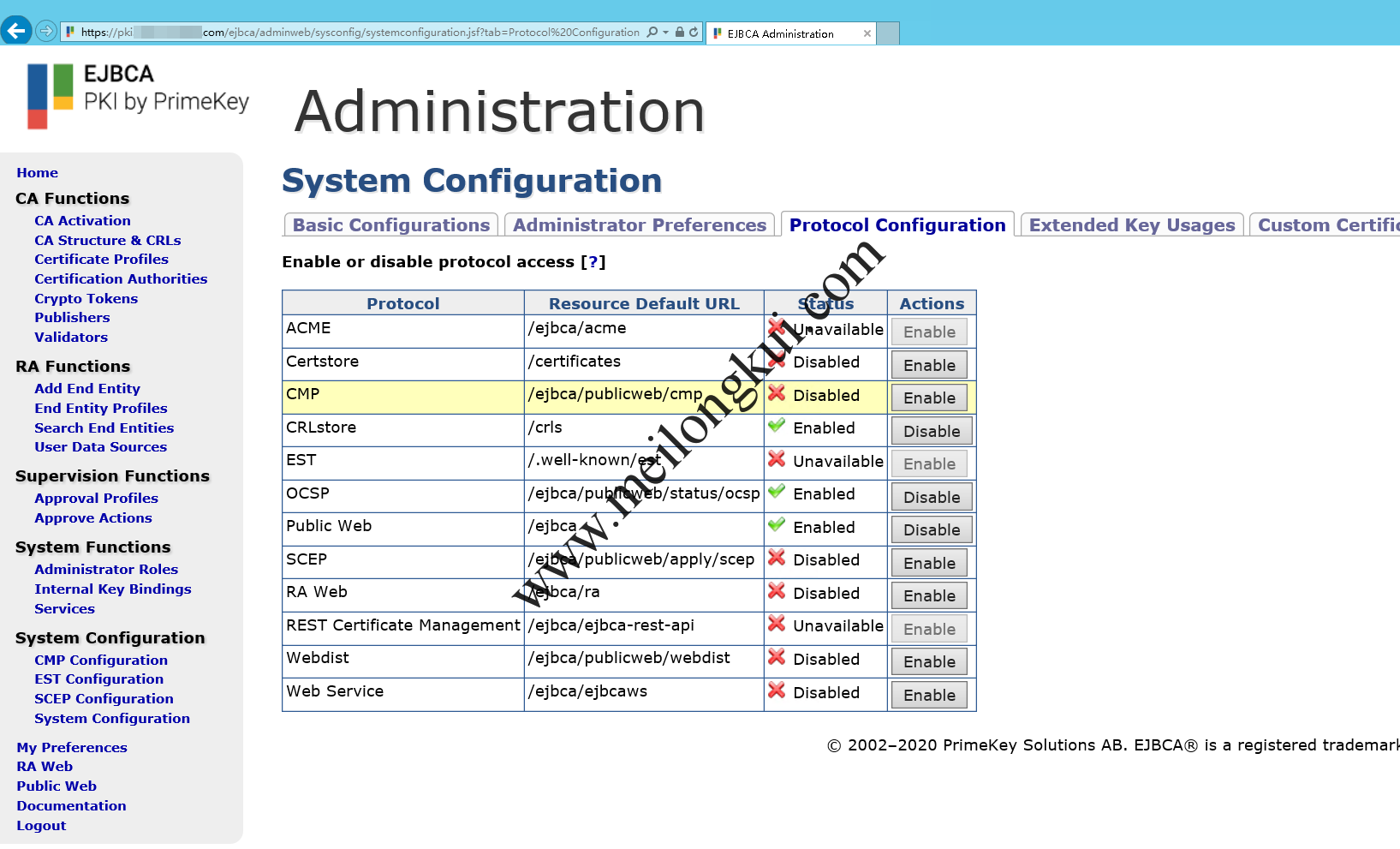Click the search magnifier in address bar
Viewport: 1400px width, 849px height.
(652, 32)
